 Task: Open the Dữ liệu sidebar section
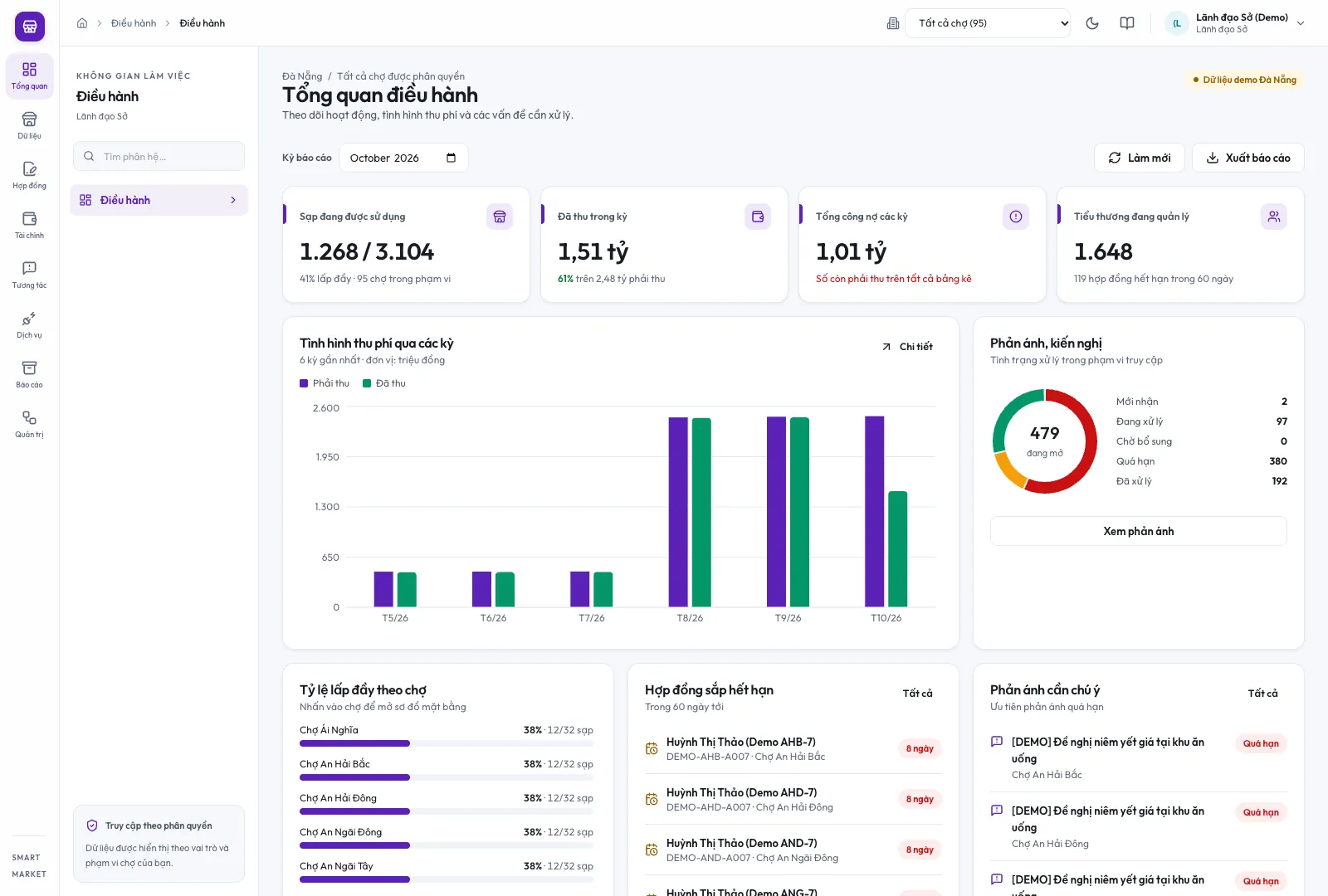(29, 125)
